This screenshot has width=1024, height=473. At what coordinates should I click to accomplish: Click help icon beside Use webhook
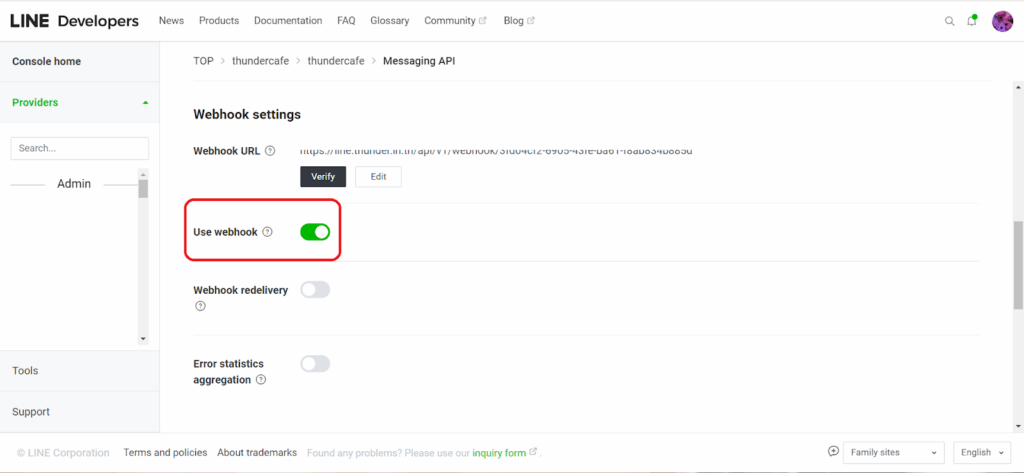pos(267,232)
